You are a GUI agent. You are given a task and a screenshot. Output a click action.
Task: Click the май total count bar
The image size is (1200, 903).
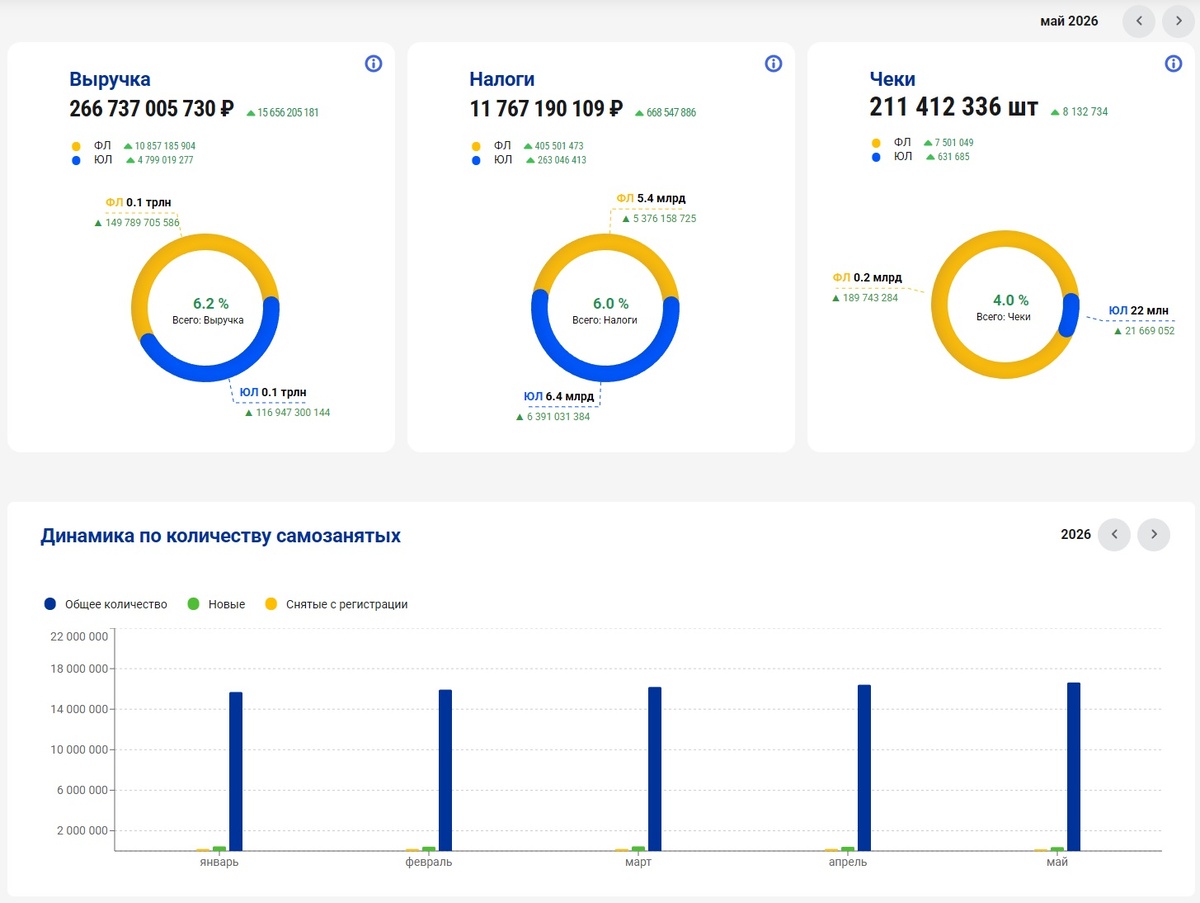1073,767
